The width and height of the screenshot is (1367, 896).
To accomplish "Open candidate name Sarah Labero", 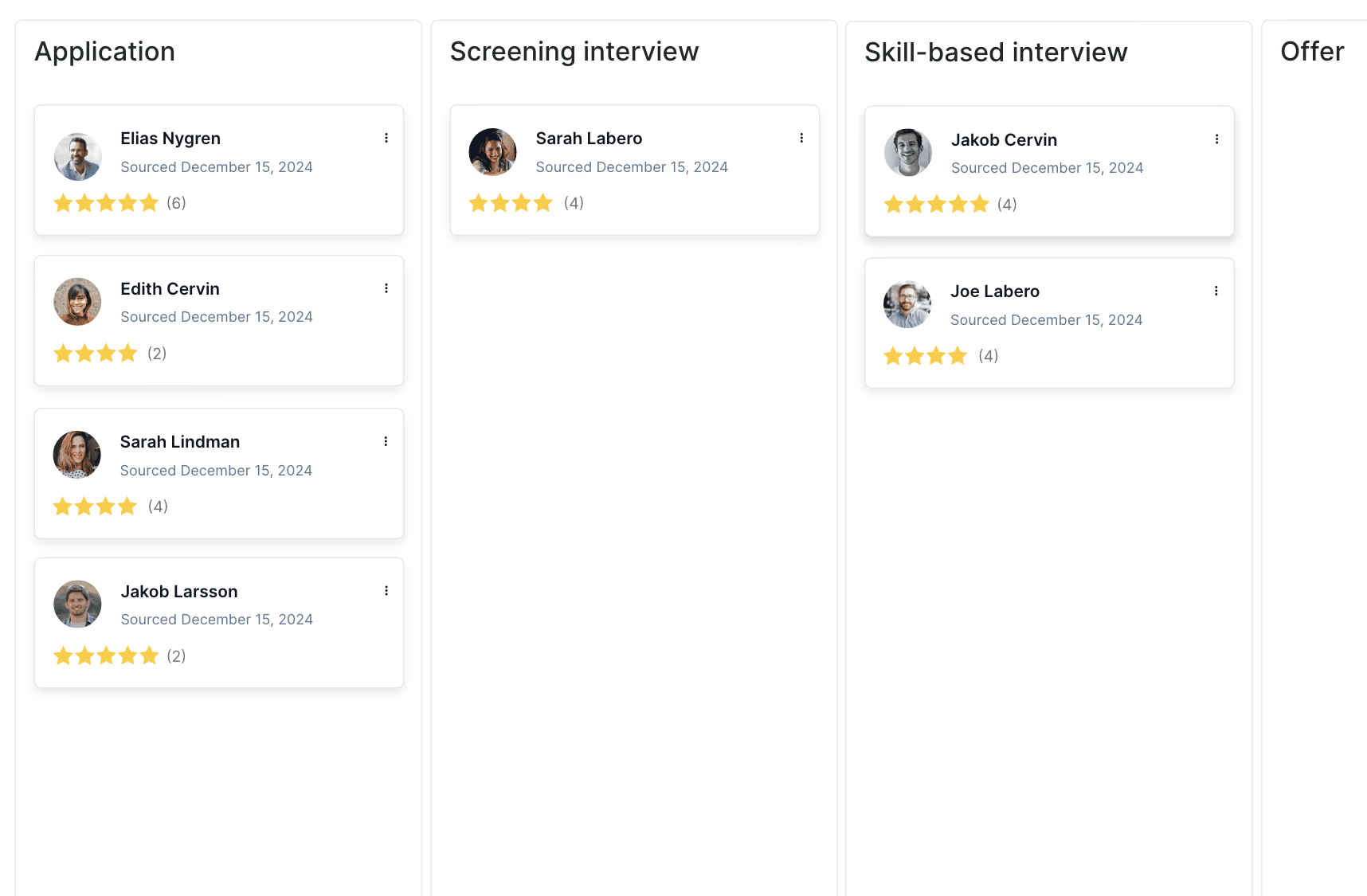I will click(589, 139).
